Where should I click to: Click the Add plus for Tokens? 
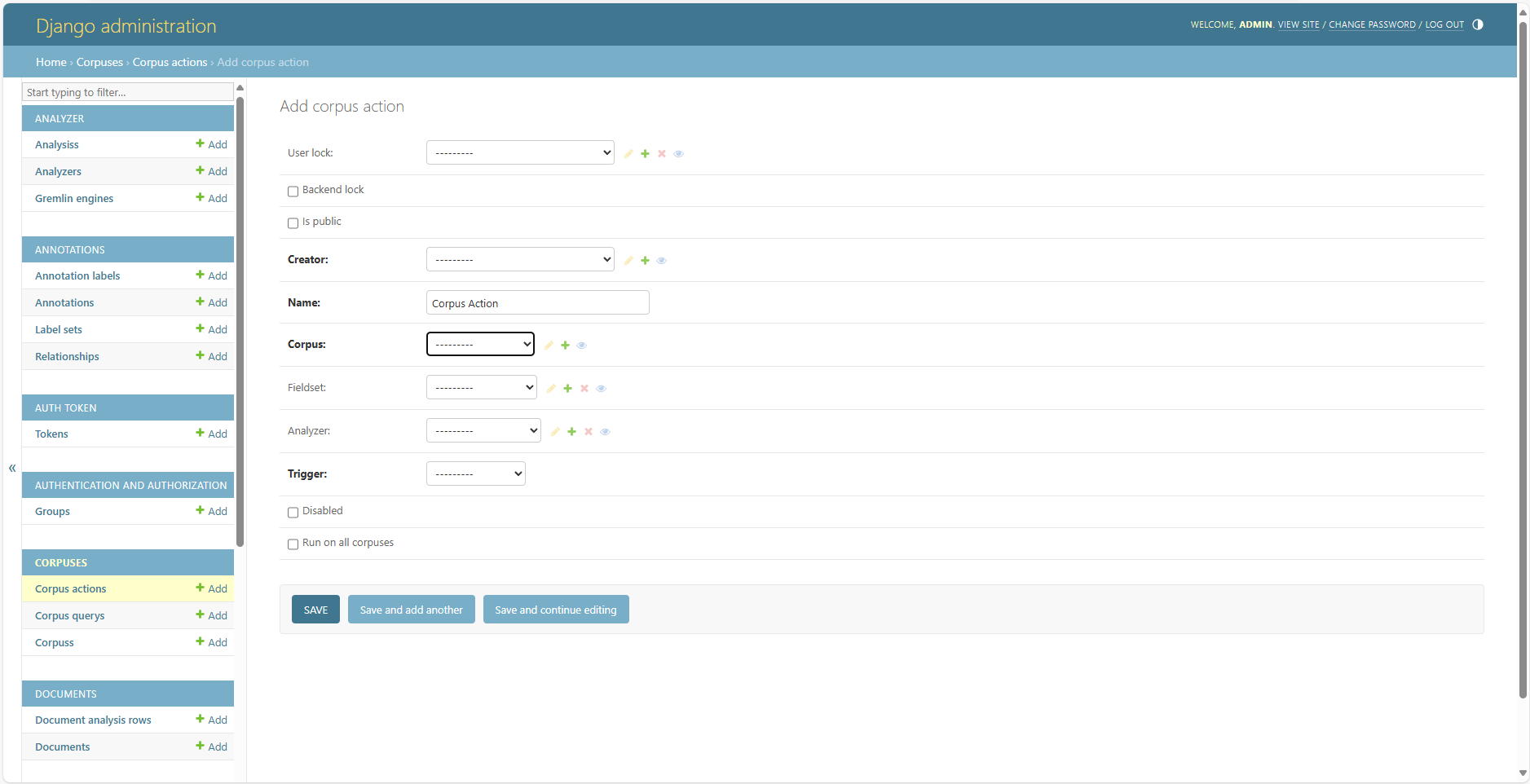[211, 434]
